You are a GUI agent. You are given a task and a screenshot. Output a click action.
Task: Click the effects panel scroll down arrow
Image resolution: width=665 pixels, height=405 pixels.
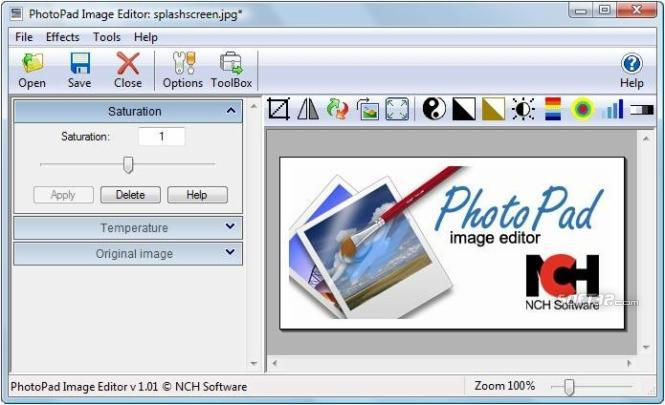254,363
